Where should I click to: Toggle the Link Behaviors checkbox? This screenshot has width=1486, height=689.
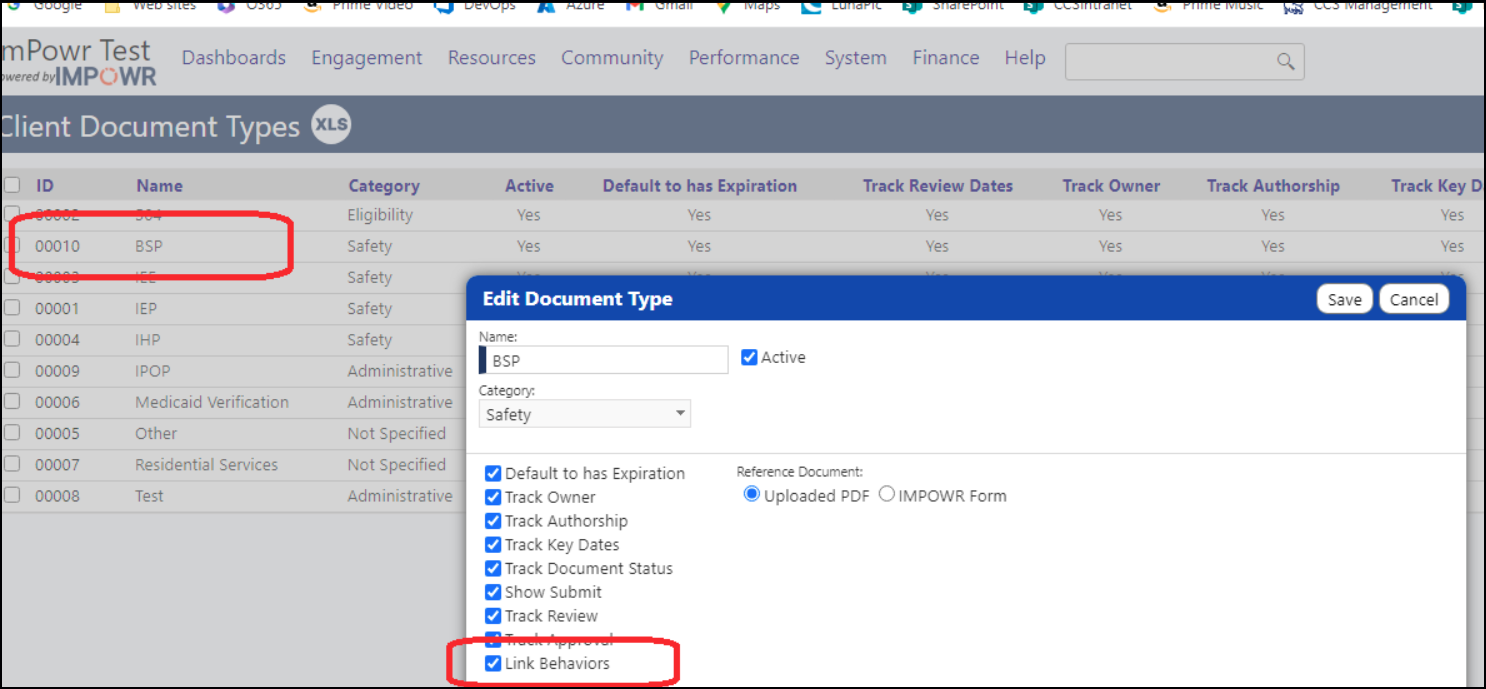point(493,664)
